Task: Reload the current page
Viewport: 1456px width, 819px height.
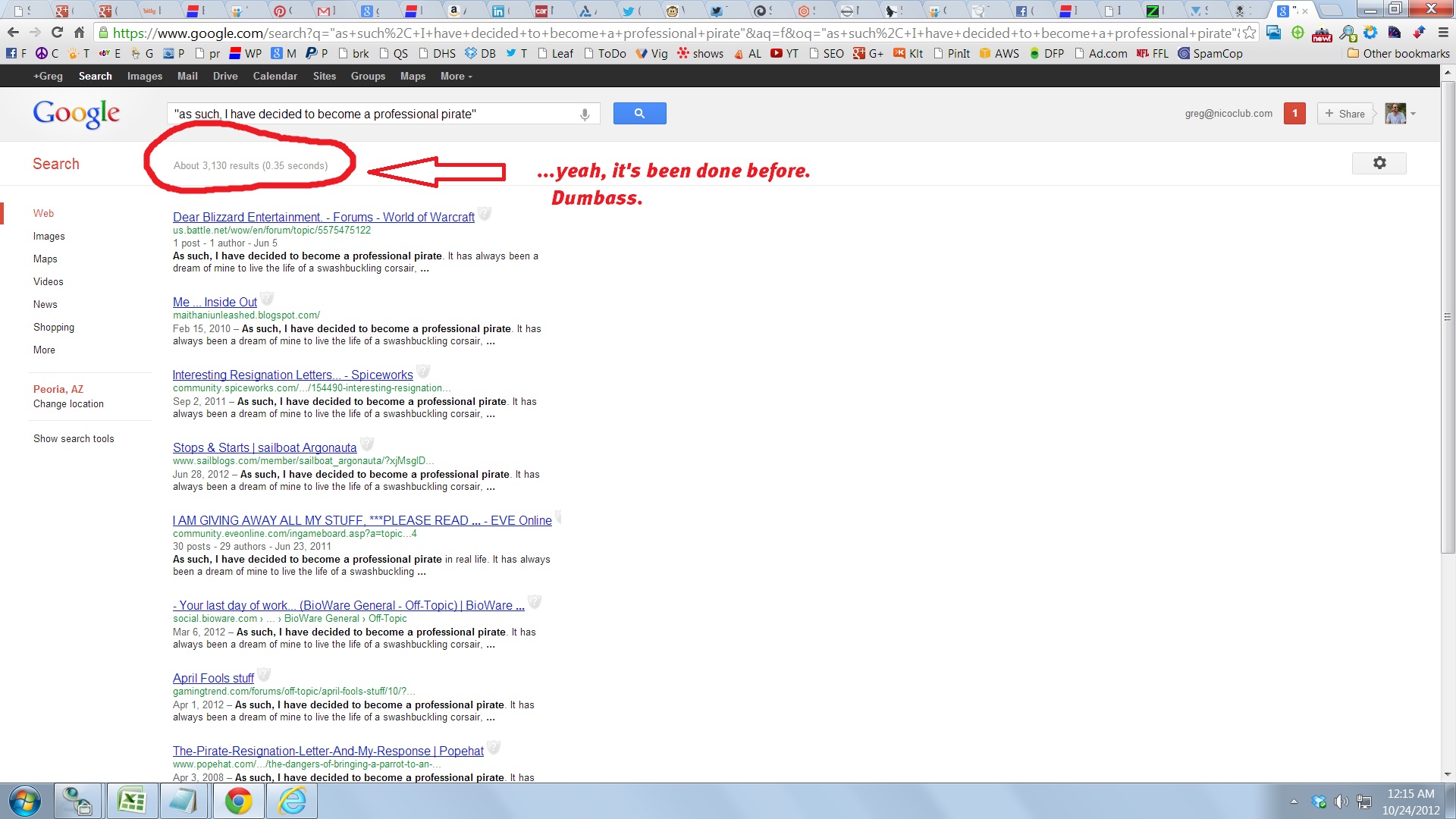Action: 57,33
